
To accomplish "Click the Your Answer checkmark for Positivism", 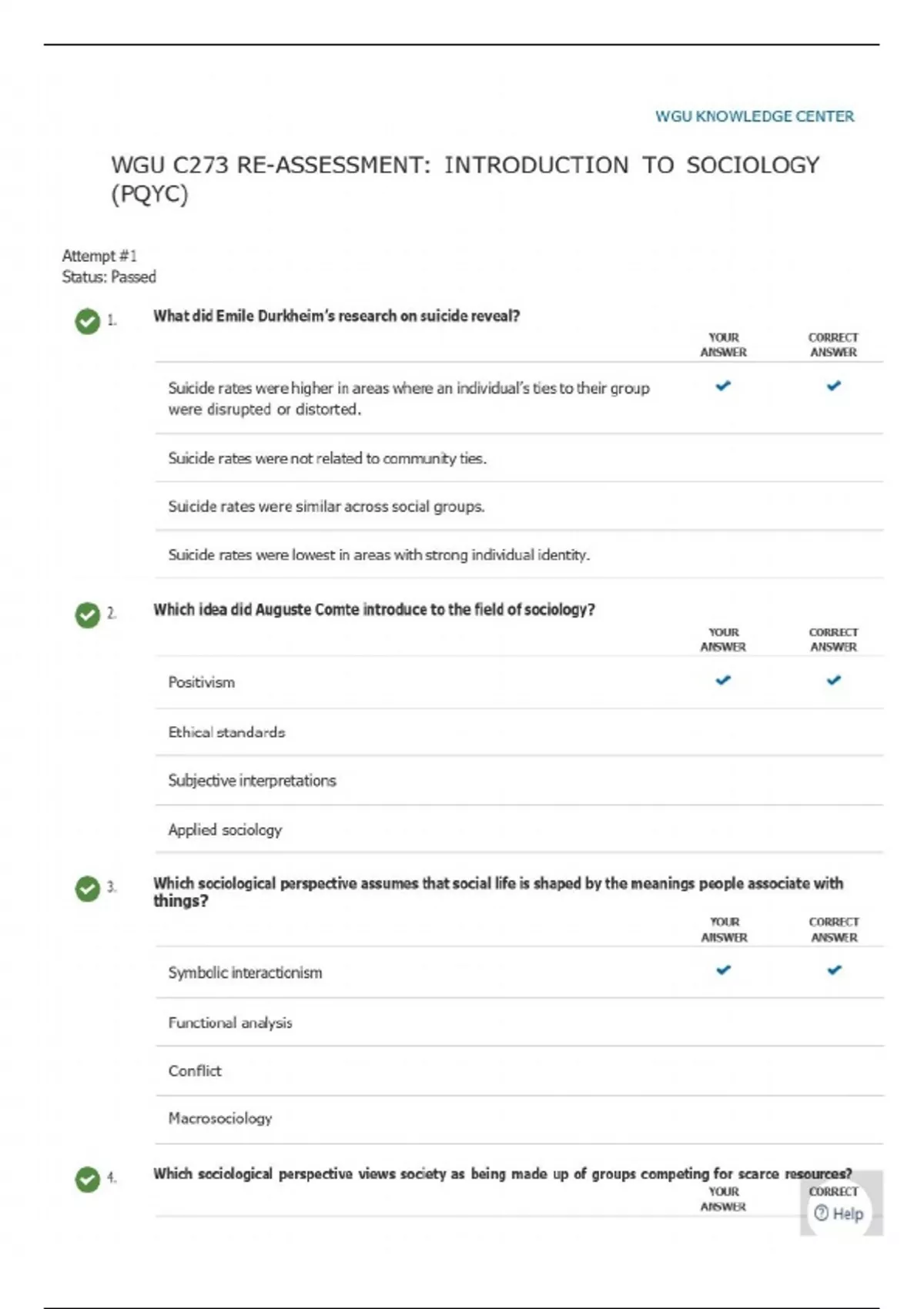I will (x=723, y=681).
